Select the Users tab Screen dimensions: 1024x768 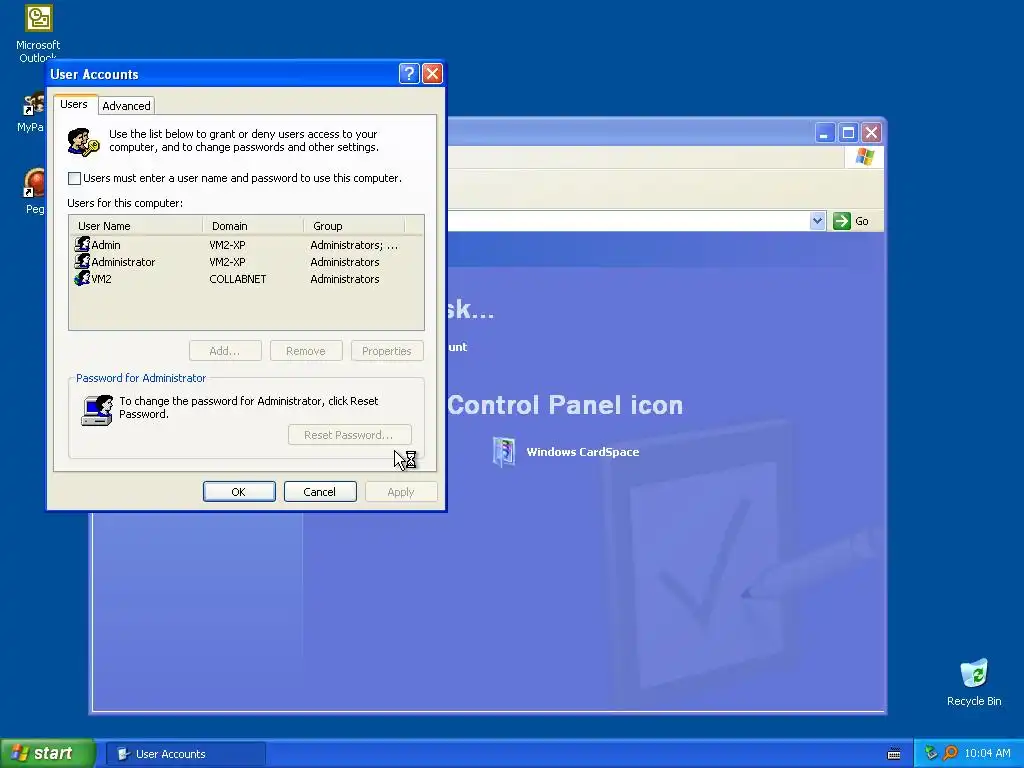[74, 104]
